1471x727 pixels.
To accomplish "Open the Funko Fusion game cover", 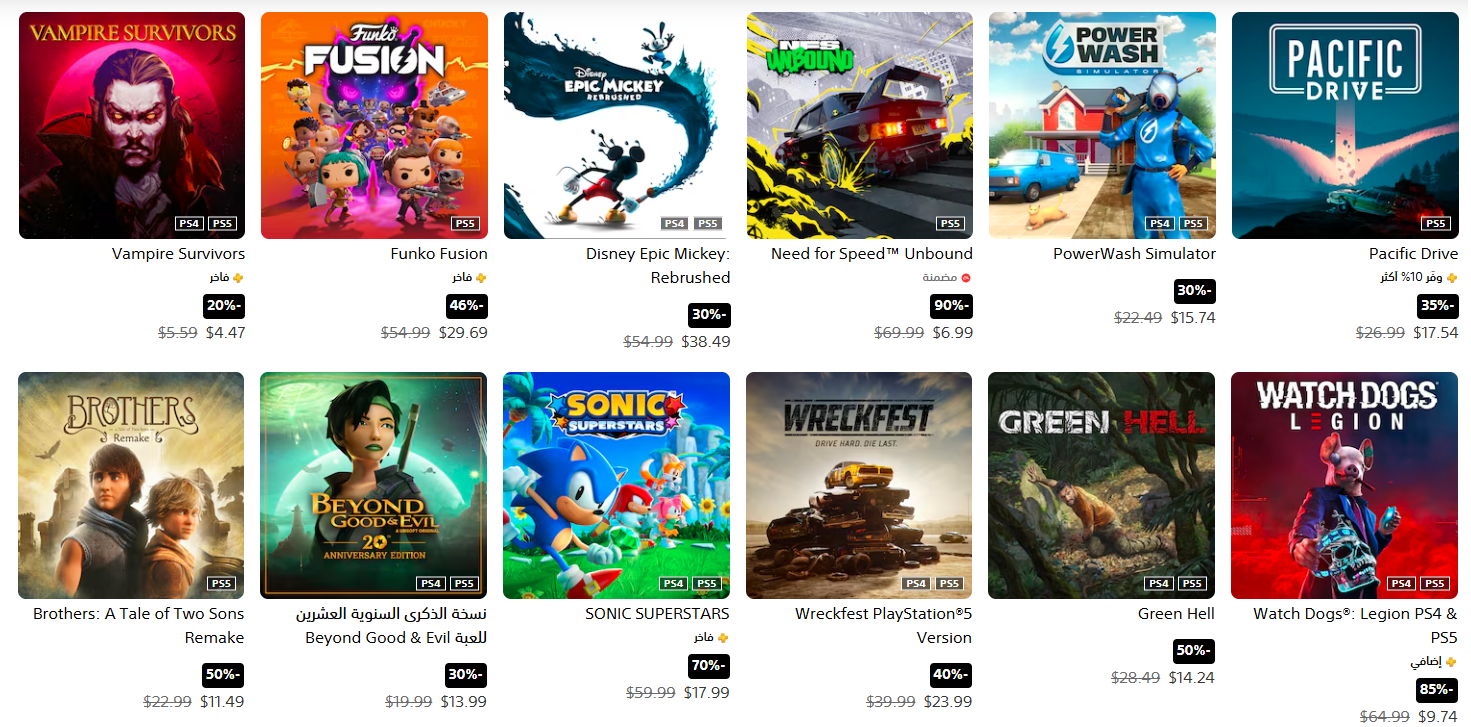I will point(374,125).
